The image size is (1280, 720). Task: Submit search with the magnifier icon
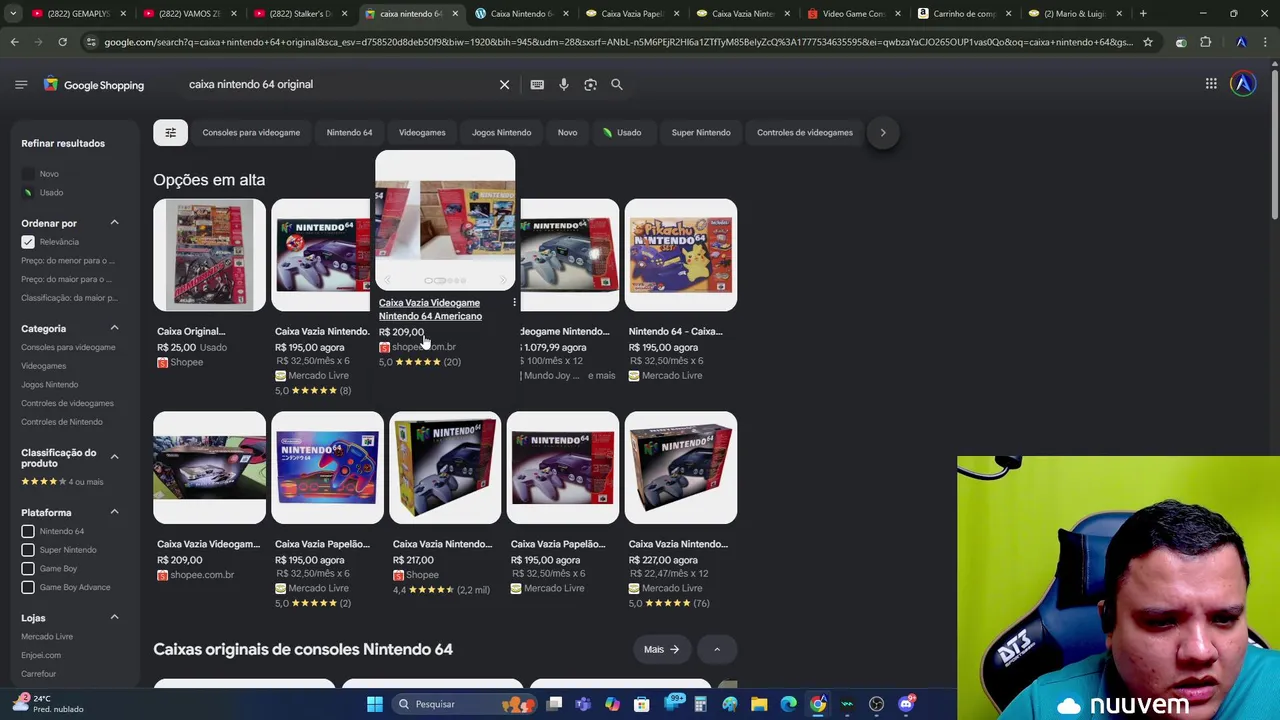[x=617, y=85]
